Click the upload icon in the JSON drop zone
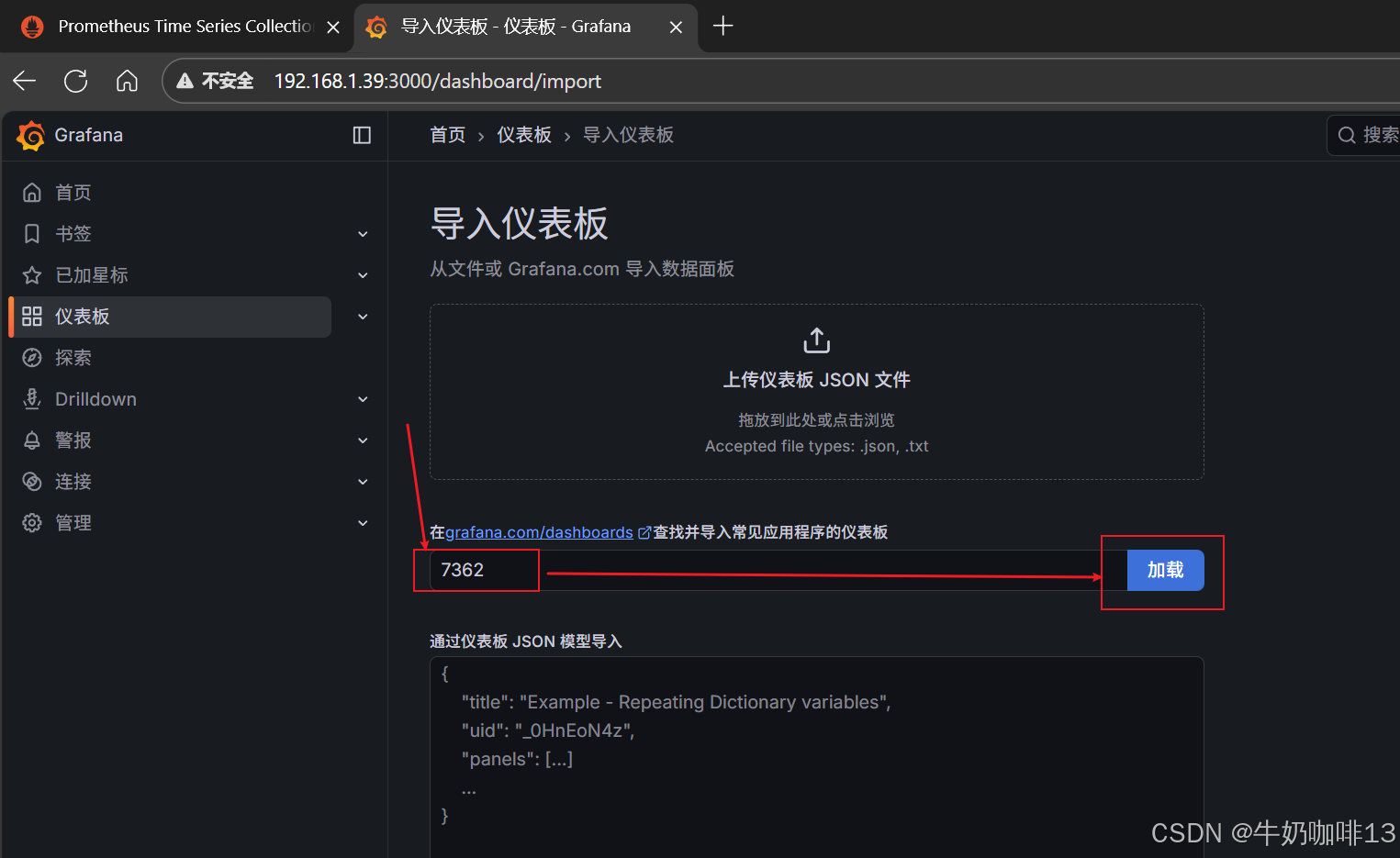The image size is (1400, 858). tap(817, 340)
